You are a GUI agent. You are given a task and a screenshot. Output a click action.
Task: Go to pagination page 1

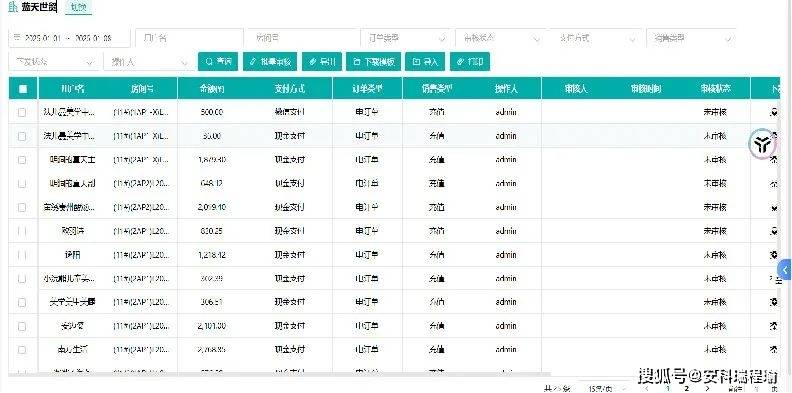click(668, 388)
